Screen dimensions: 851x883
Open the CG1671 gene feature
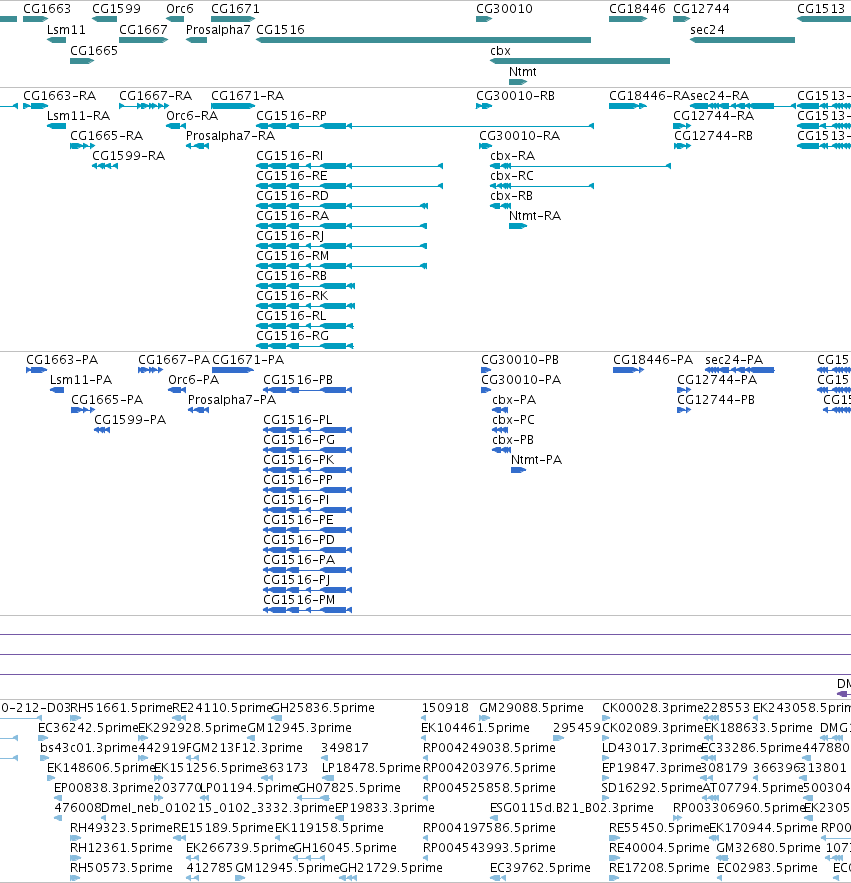[x=233, y=19]
